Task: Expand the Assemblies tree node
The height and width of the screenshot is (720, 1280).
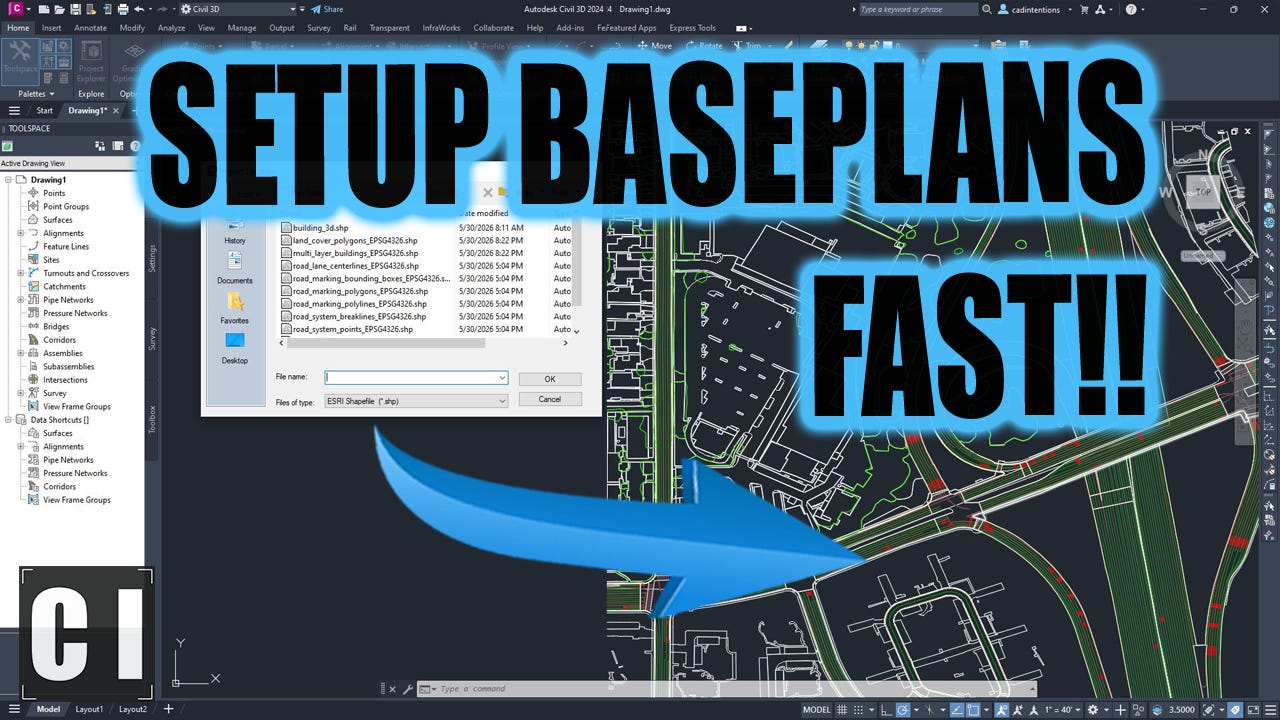Action: click(x=21, y=353)
